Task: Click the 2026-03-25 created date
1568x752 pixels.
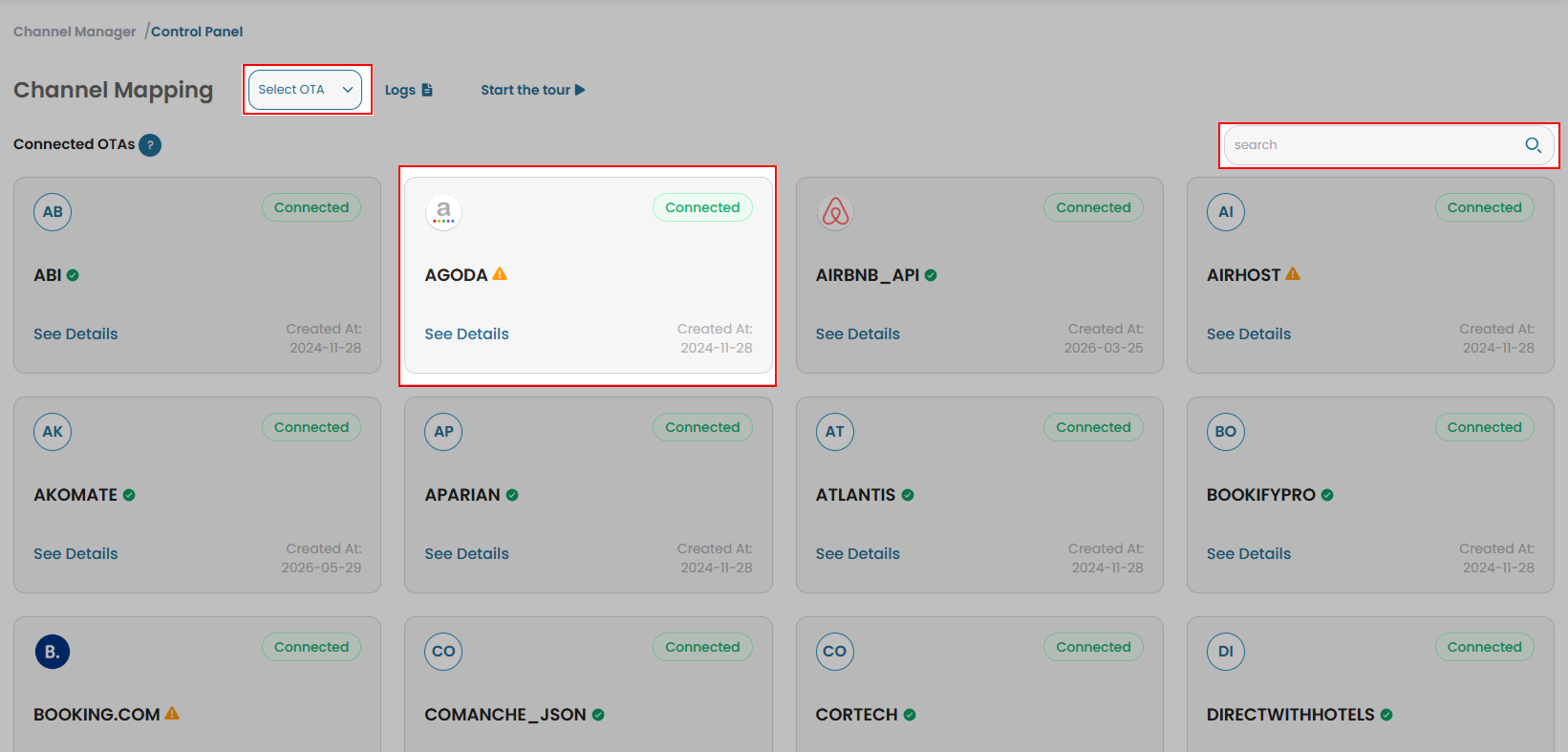Action: point(1104,348)
